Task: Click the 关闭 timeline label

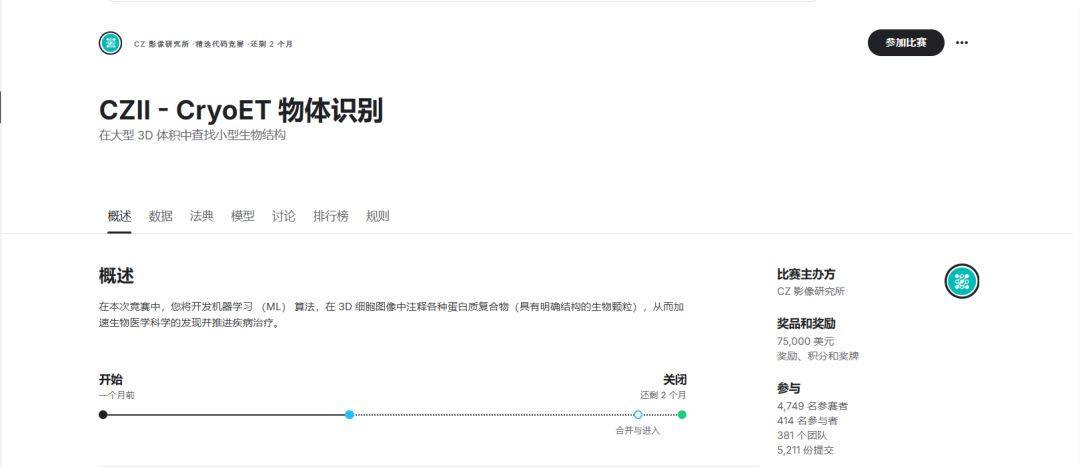Action: click(674, 380)
